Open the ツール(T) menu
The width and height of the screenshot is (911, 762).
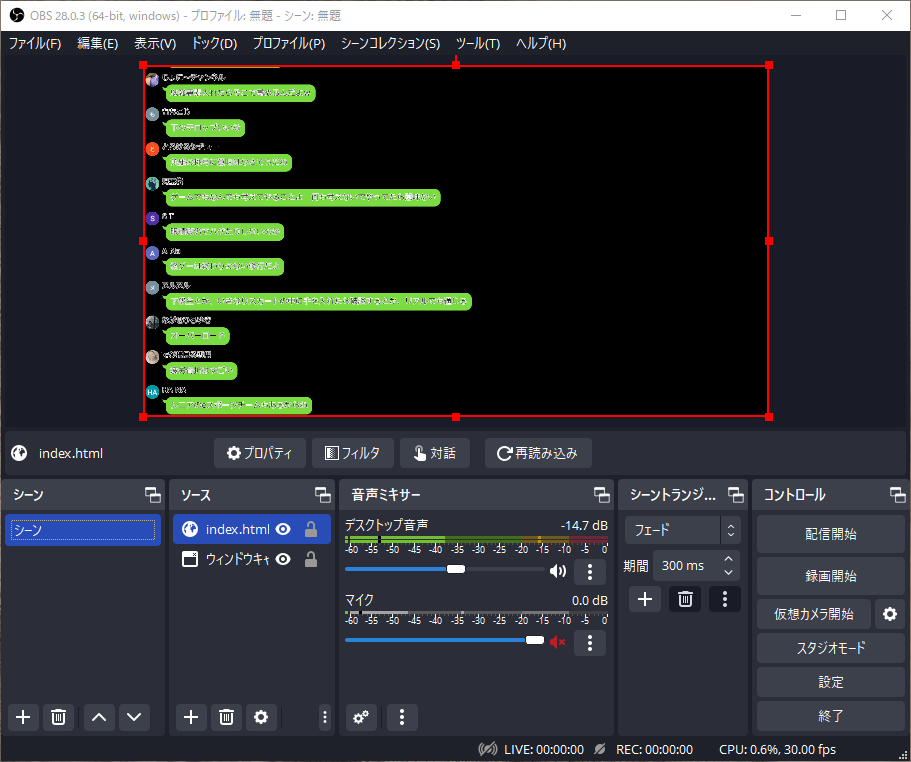pyautogui.click(x=477, y=44)
